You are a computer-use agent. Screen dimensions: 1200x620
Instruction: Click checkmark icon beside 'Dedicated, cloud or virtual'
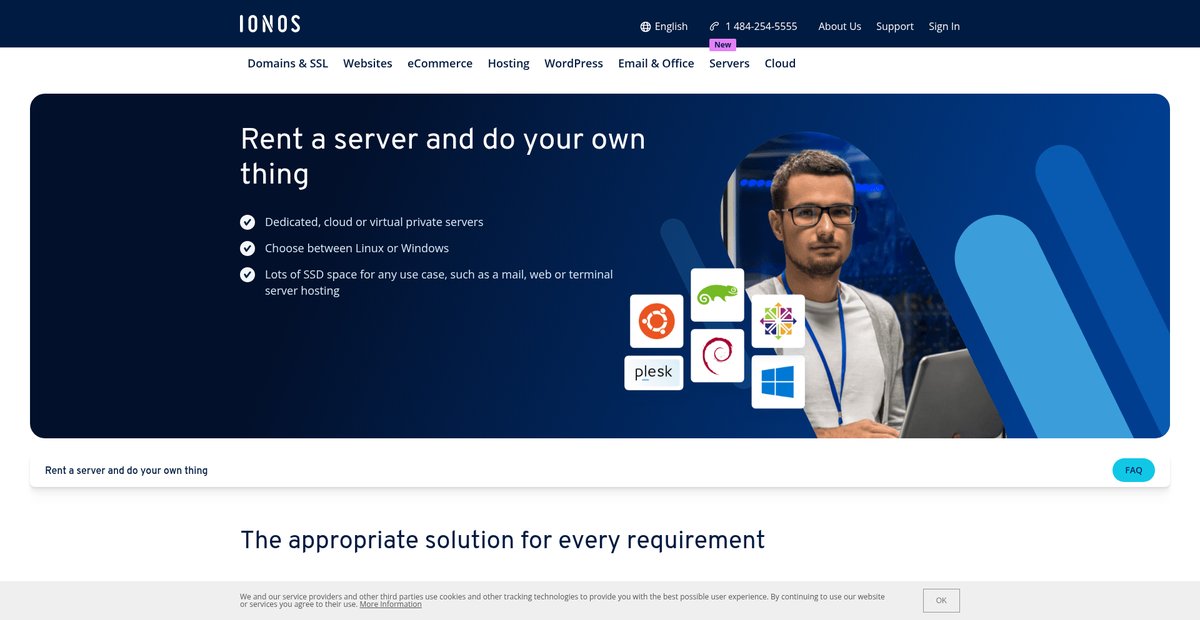(x=248, y=222)
